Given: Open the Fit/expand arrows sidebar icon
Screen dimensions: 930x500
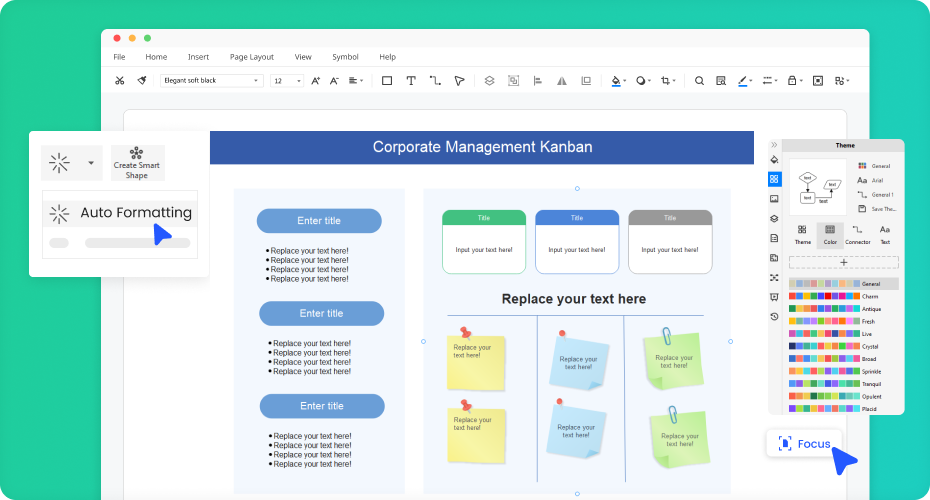Looking at the screenshot, I should 774,278.
